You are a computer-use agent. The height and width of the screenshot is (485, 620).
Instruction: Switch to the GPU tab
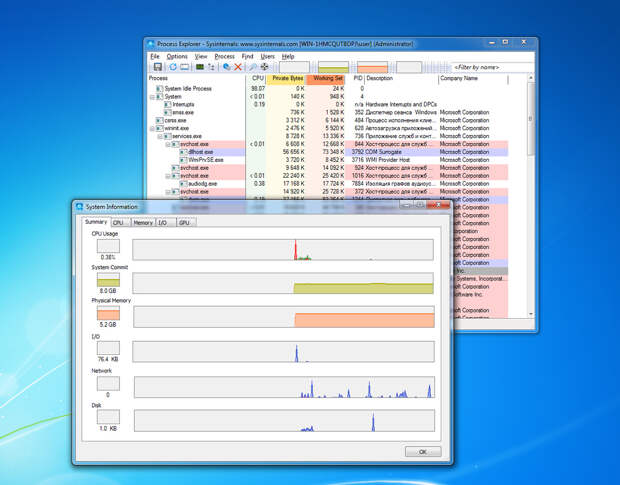point(184,223)
